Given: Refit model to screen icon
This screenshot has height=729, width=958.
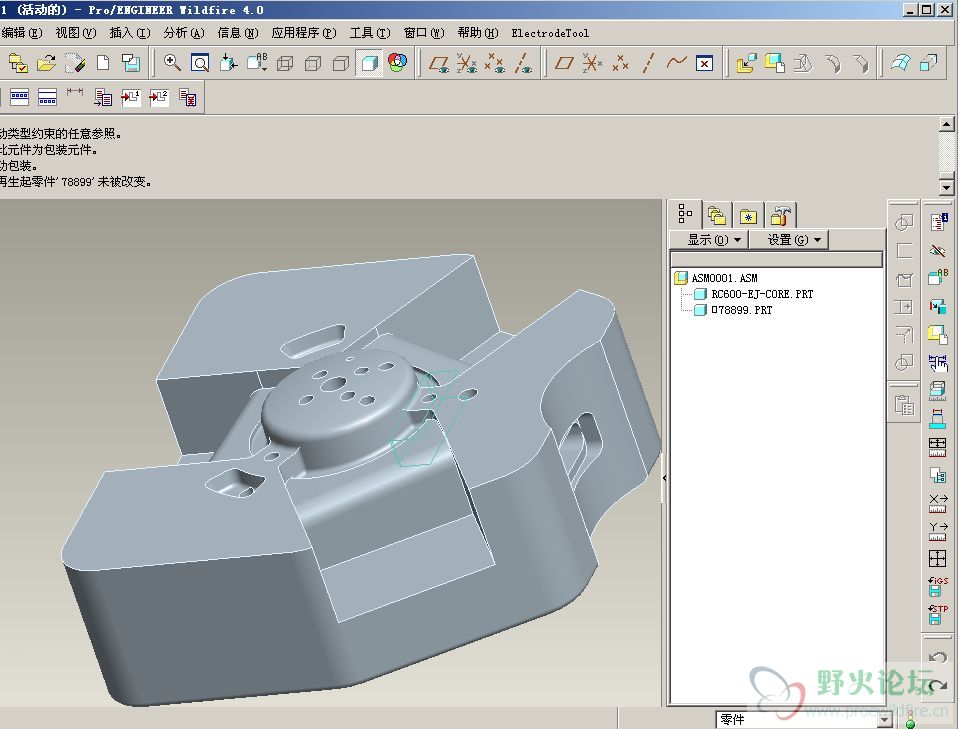Looking at the screenshot, I should (200, 63).
